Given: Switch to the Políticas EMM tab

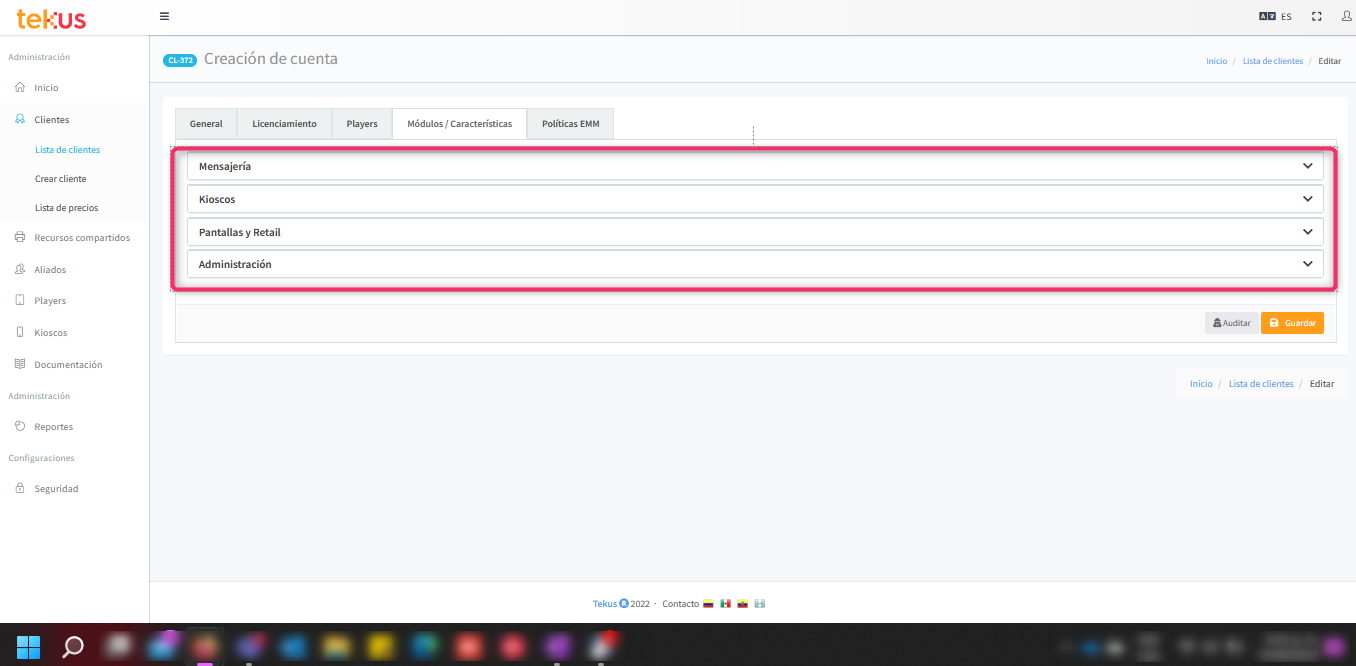Looking at the screenshot, I should coord(570,124).
